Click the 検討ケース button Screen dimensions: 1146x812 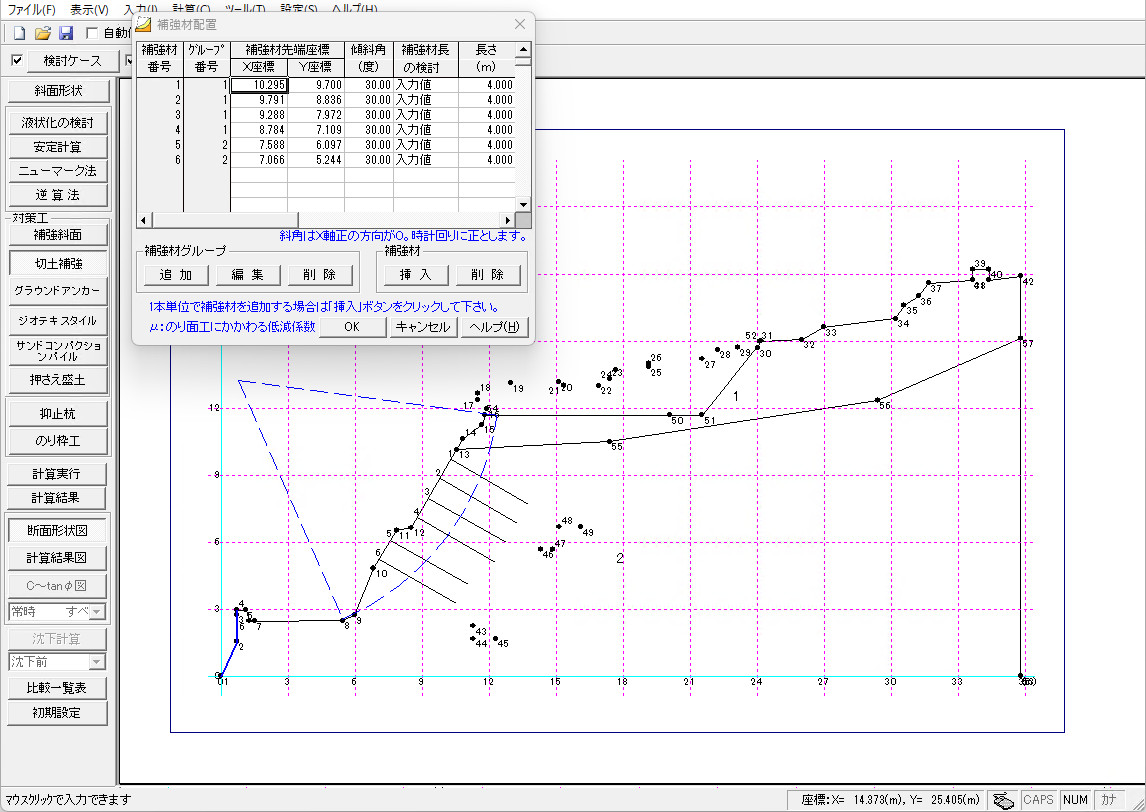pos(72,61)
